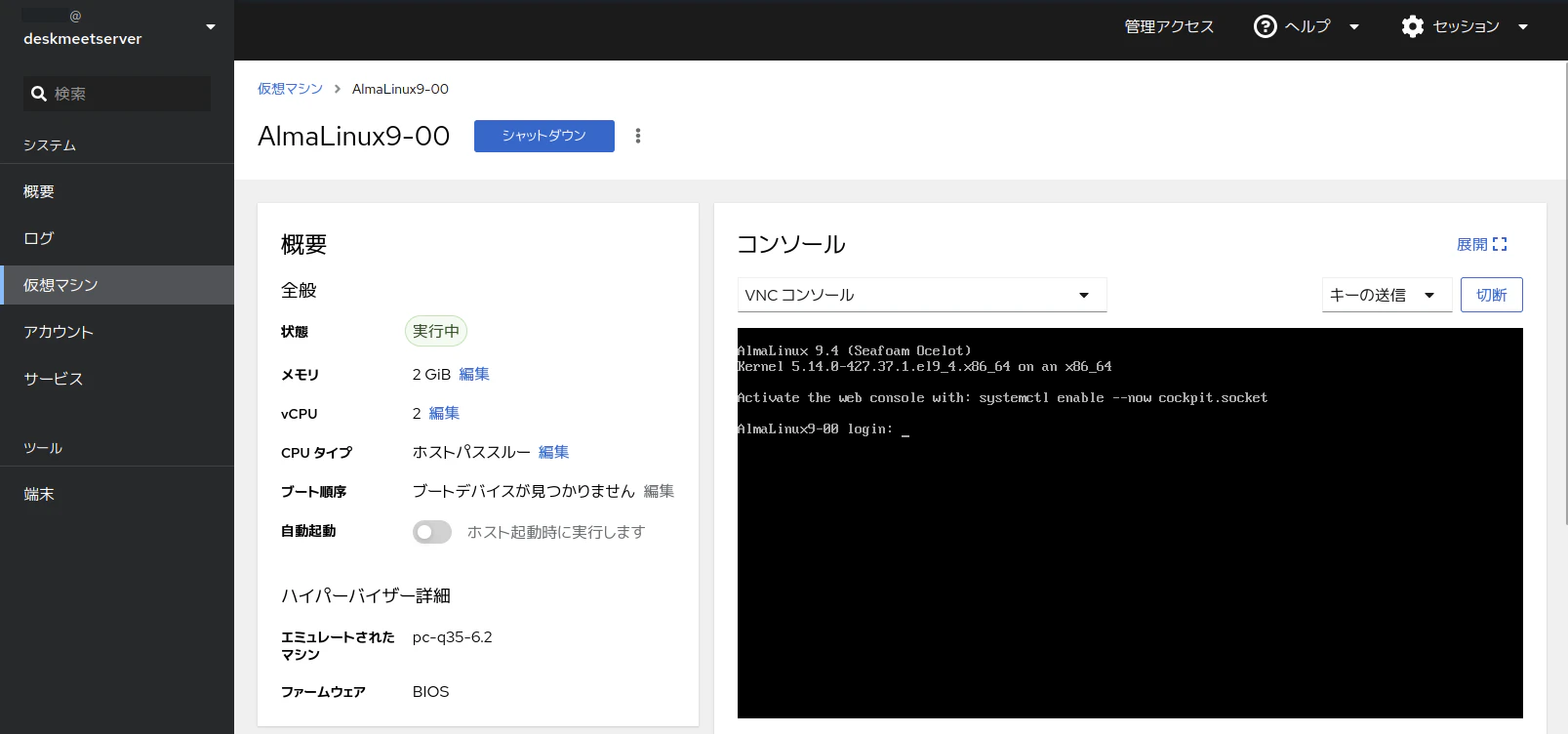Click the 切断 button
This screenshot has width=1568, height=734.
[1491, 295]
